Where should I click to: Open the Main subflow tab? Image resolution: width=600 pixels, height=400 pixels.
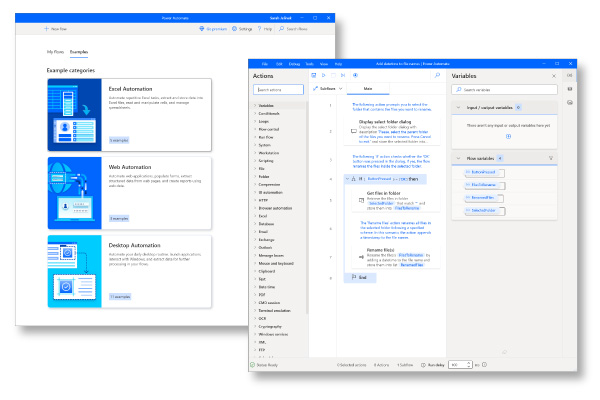coord(368,88)
